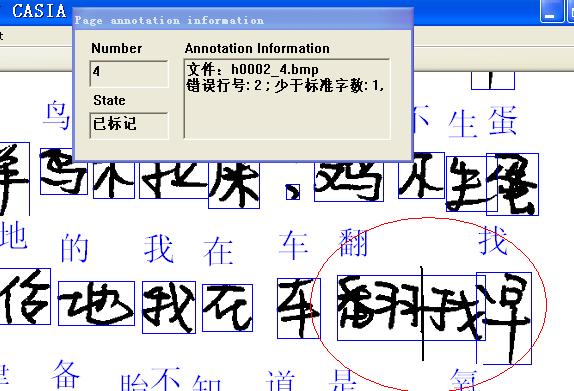574x391 pixels.
Task: Click the State field showing 已标记
Action: [x=129, y=125]
